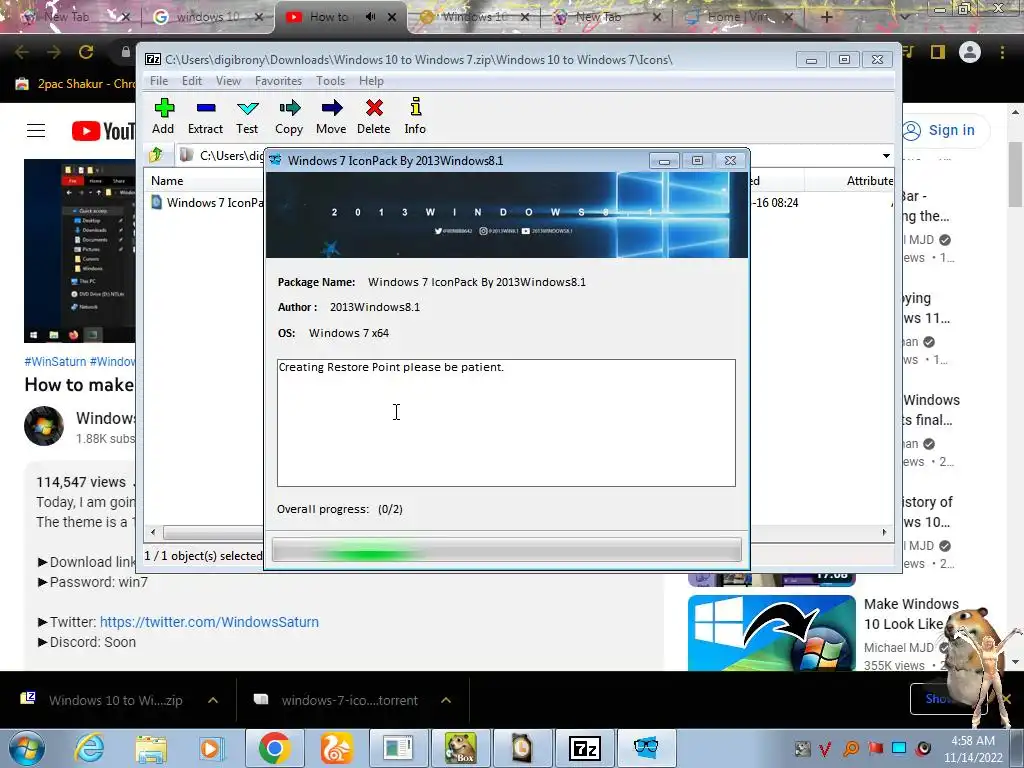Image resolution: width=1024 pixels, height=768 pixels.
Task: Toggle the Chrome side panel icon
Action: (938, 52)
